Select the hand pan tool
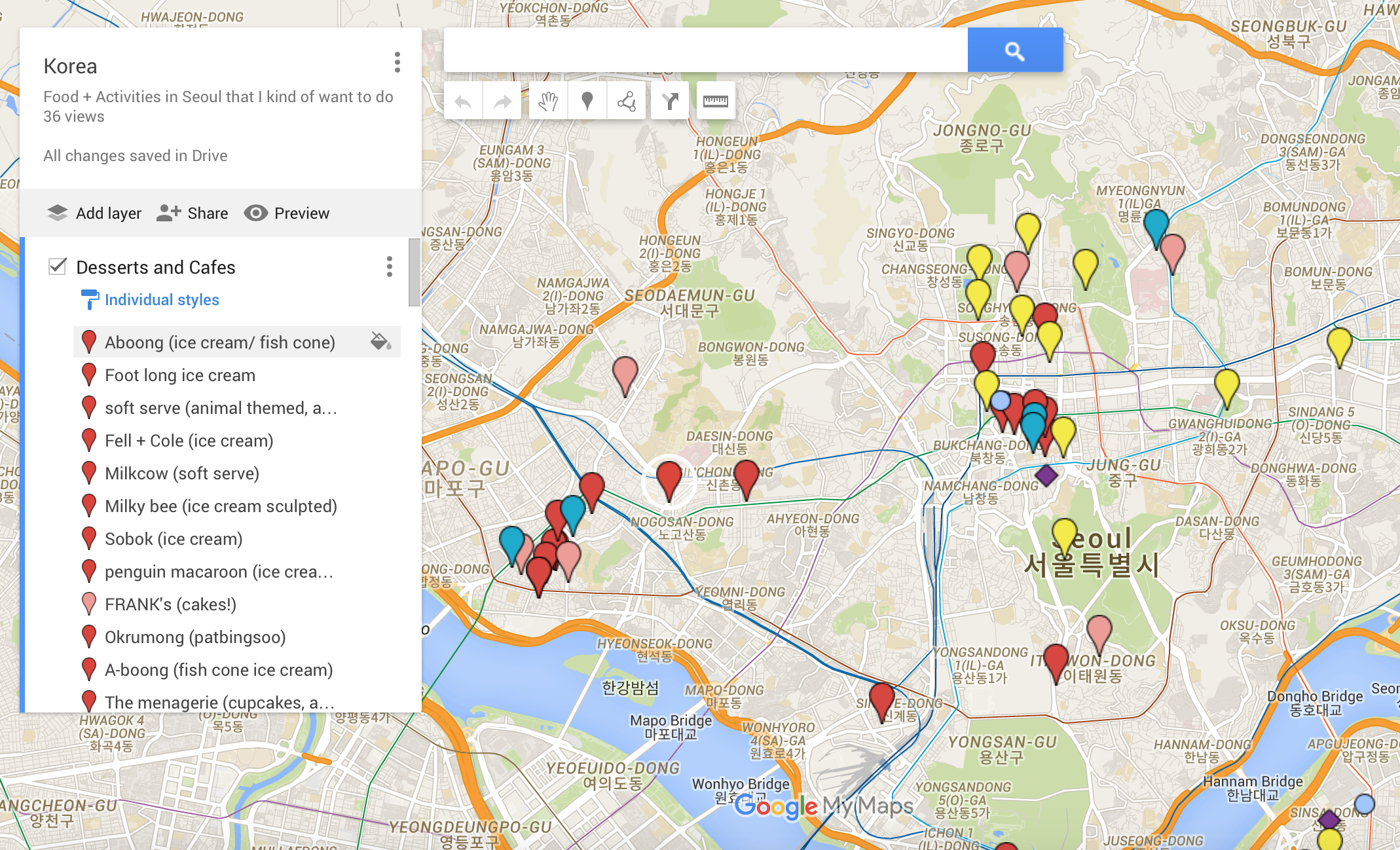Viewport: 1400px width, 850px height. [x=547, y=100]
